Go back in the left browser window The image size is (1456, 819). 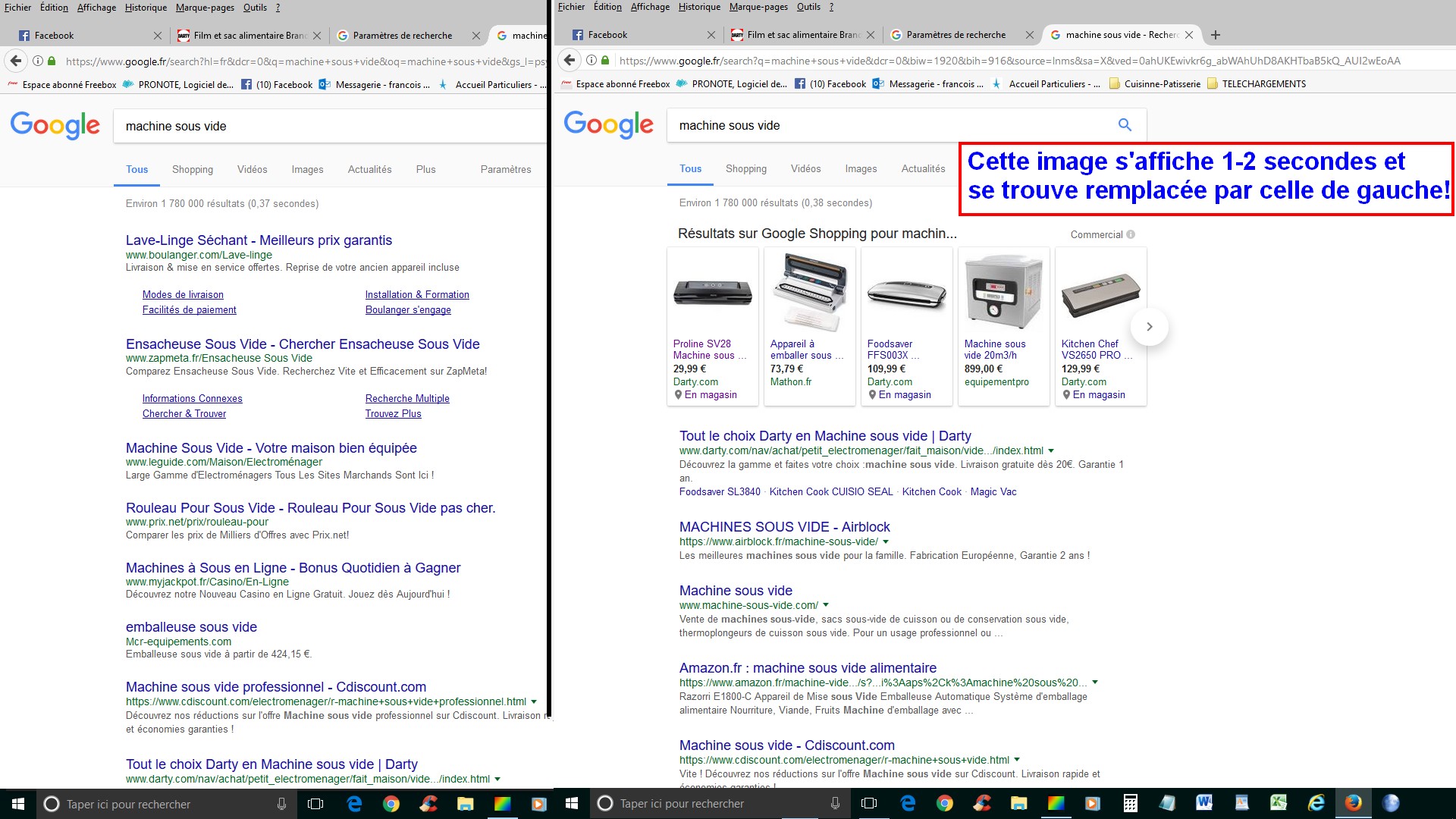[16, 61]
